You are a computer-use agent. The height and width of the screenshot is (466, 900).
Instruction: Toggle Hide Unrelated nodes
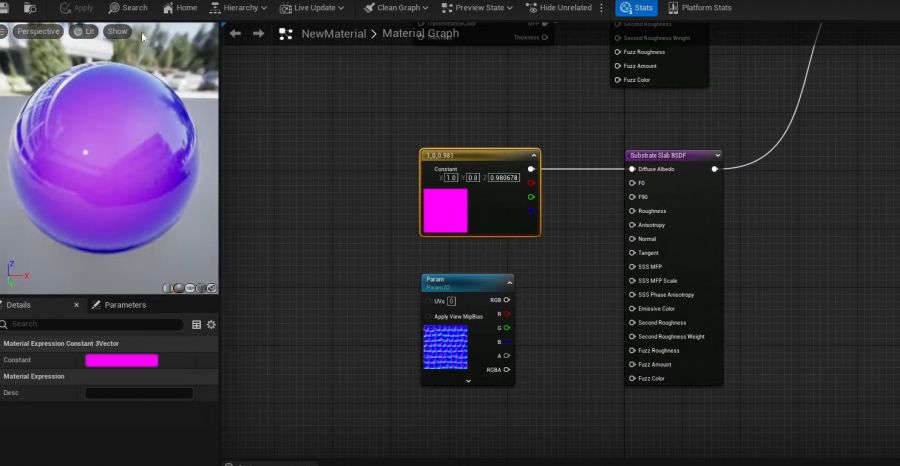[558, 8]
